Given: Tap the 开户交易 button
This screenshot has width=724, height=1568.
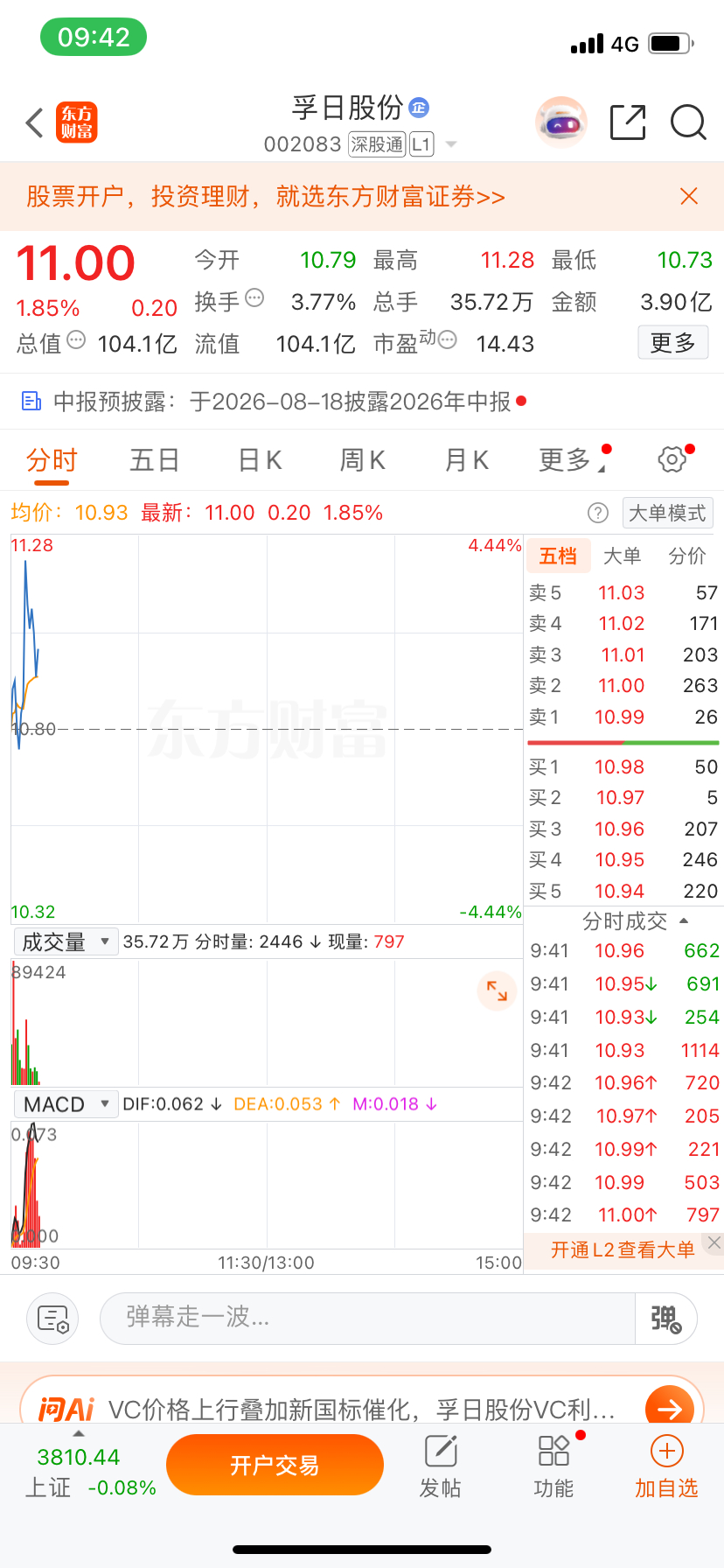Looking at the screenshot, I should tap(275, 1466).
